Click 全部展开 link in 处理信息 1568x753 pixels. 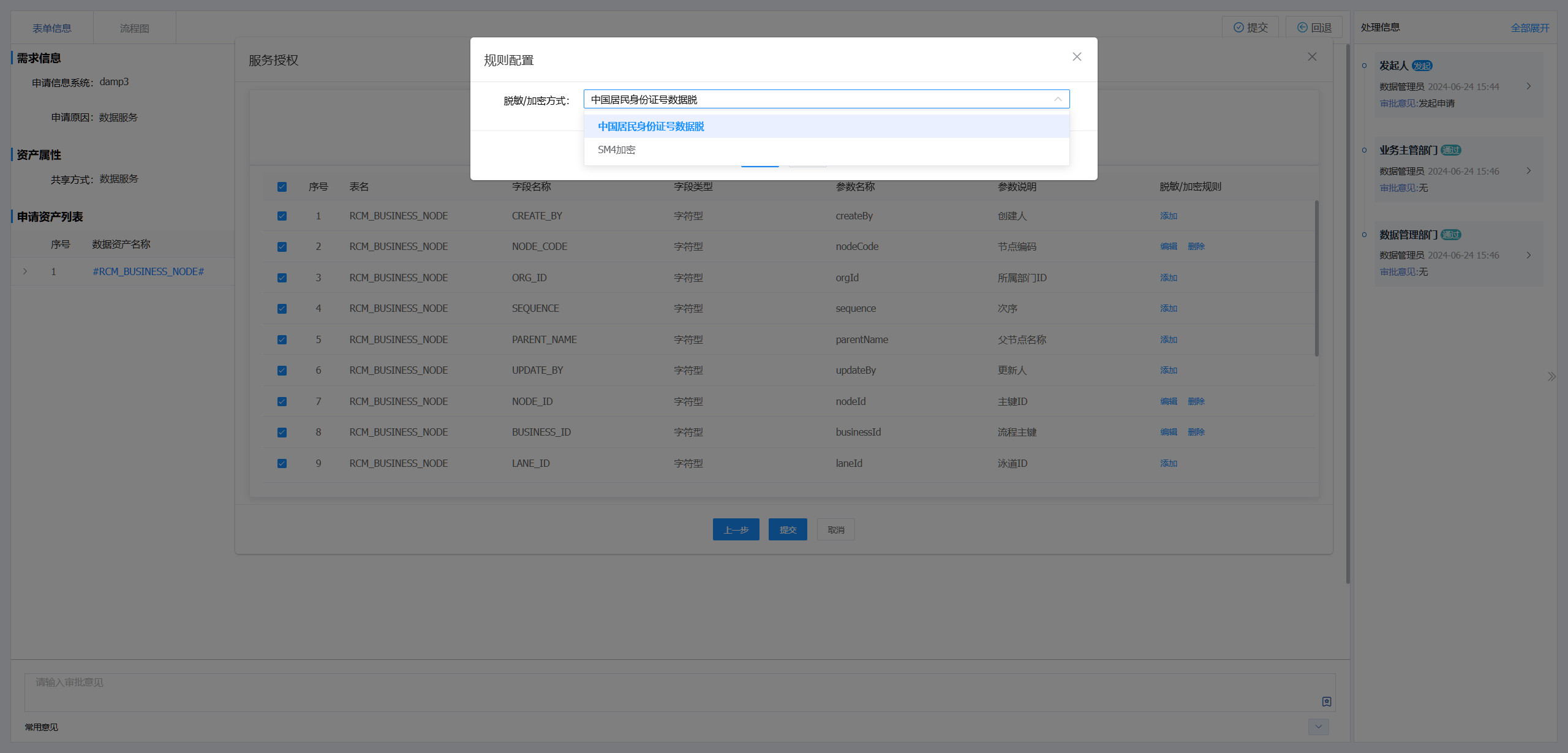point(1529,28)
